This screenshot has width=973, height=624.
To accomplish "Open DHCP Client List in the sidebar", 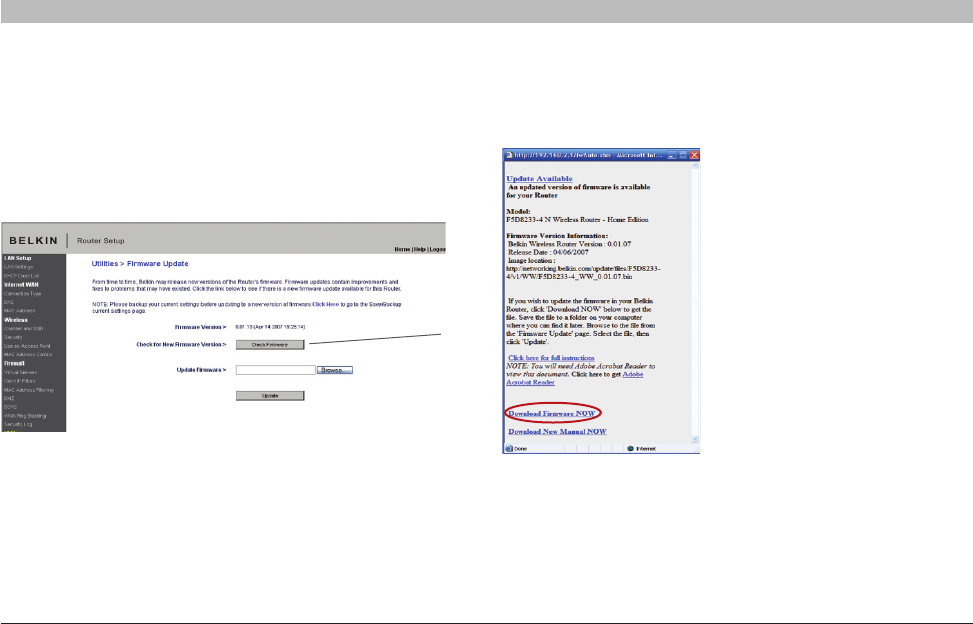I will [22, 275].
